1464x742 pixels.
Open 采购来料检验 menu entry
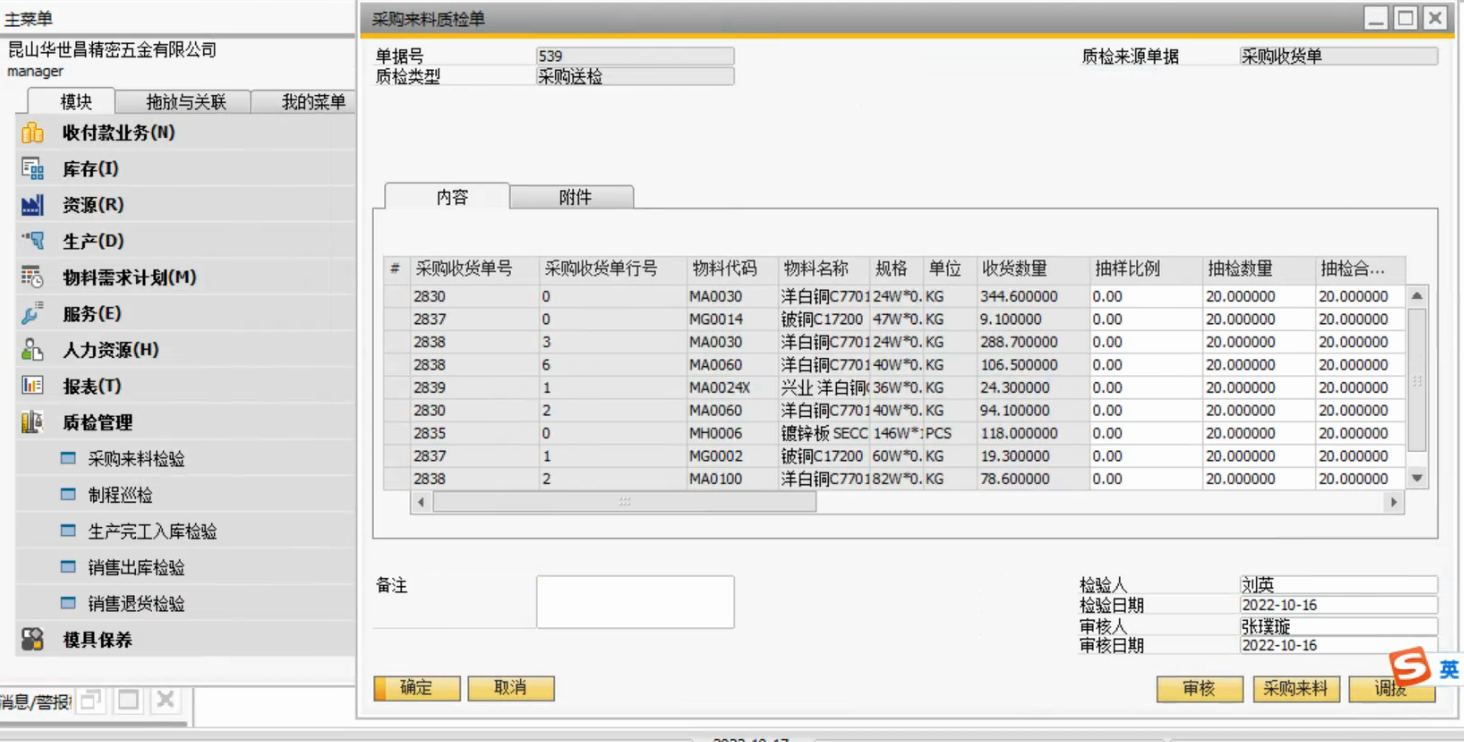[x=136, y=459]
